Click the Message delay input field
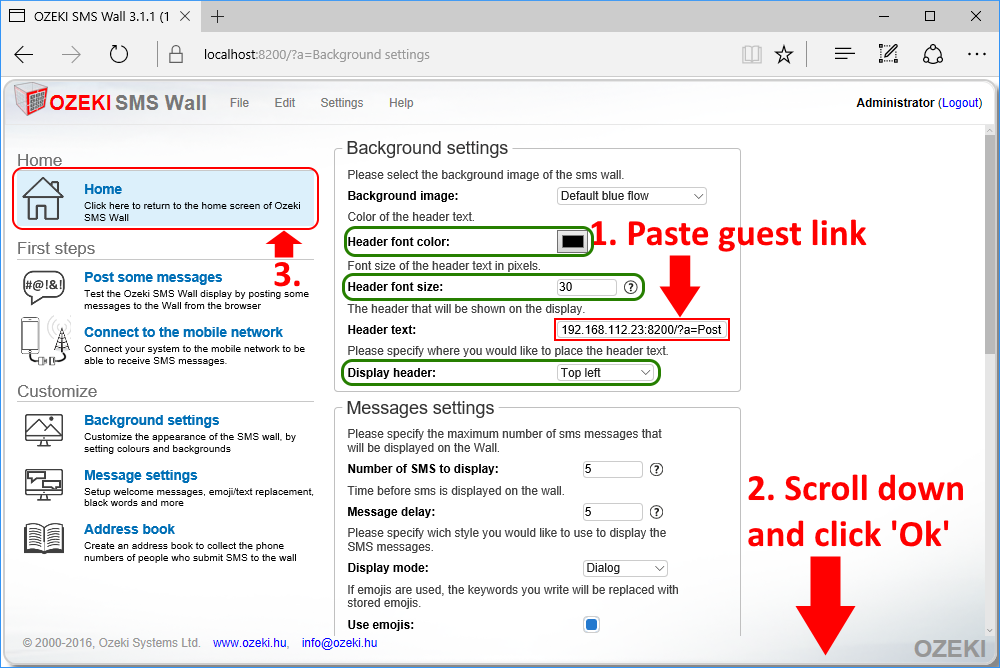This screenshot has width=1000, height=668. pos(612,512)
